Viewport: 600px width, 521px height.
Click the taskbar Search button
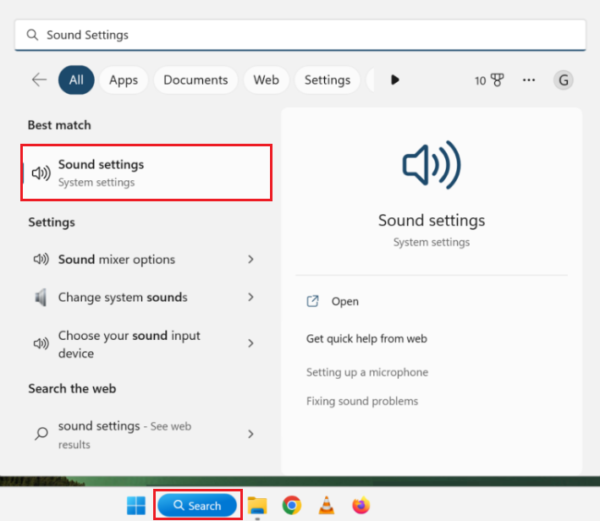click(197, 505)
